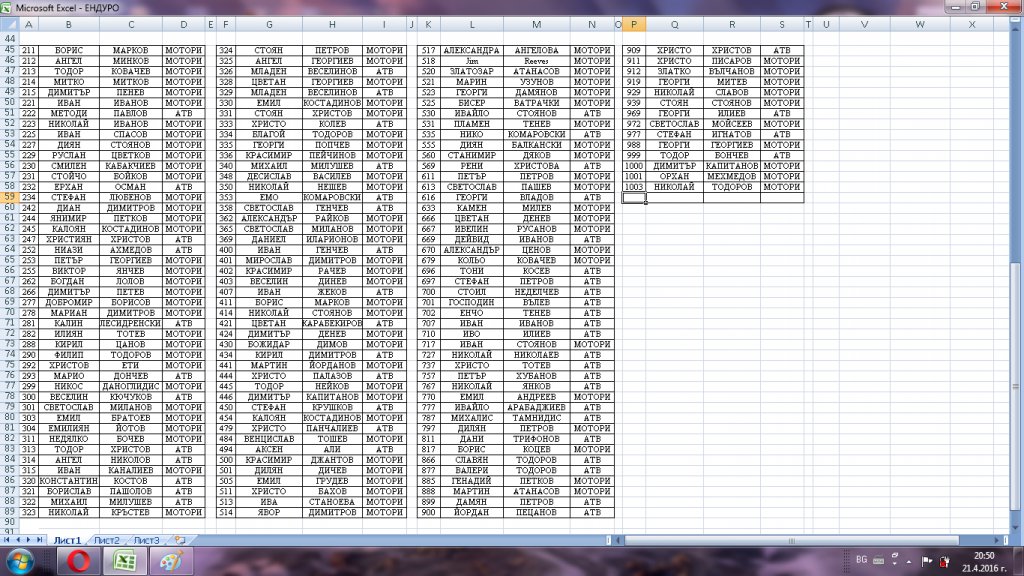The height and width of the screenshot is (576, 1024).
Task: Click the active empty cell P59
Action: pos(633,197)
